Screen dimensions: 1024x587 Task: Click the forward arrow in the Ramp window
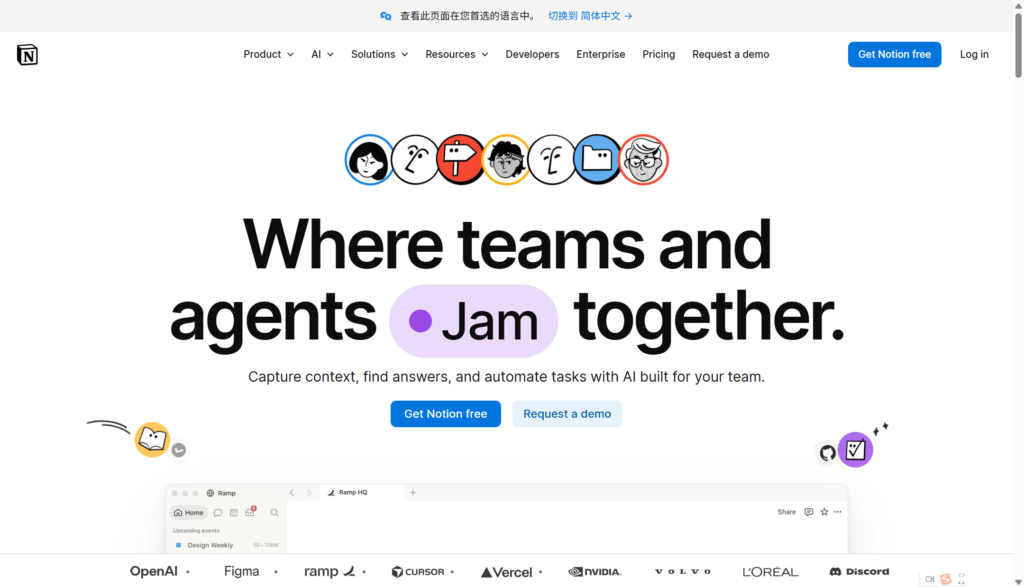309,492
